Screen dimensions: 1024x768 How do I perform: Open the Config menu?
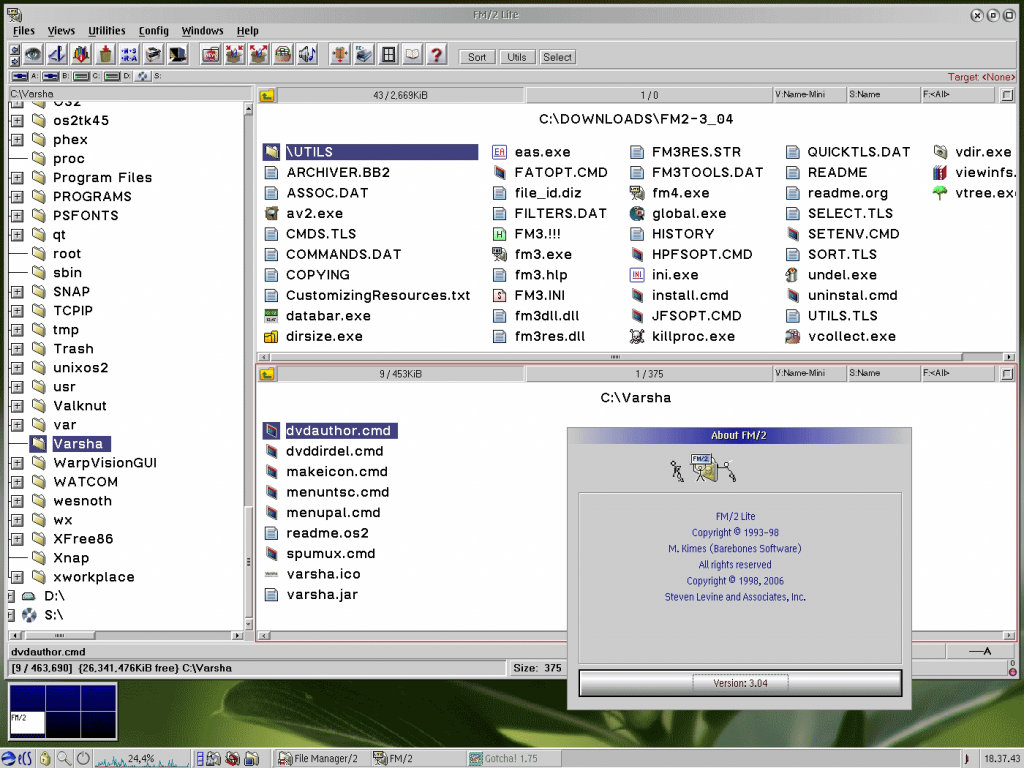click(x=153, y=31)
